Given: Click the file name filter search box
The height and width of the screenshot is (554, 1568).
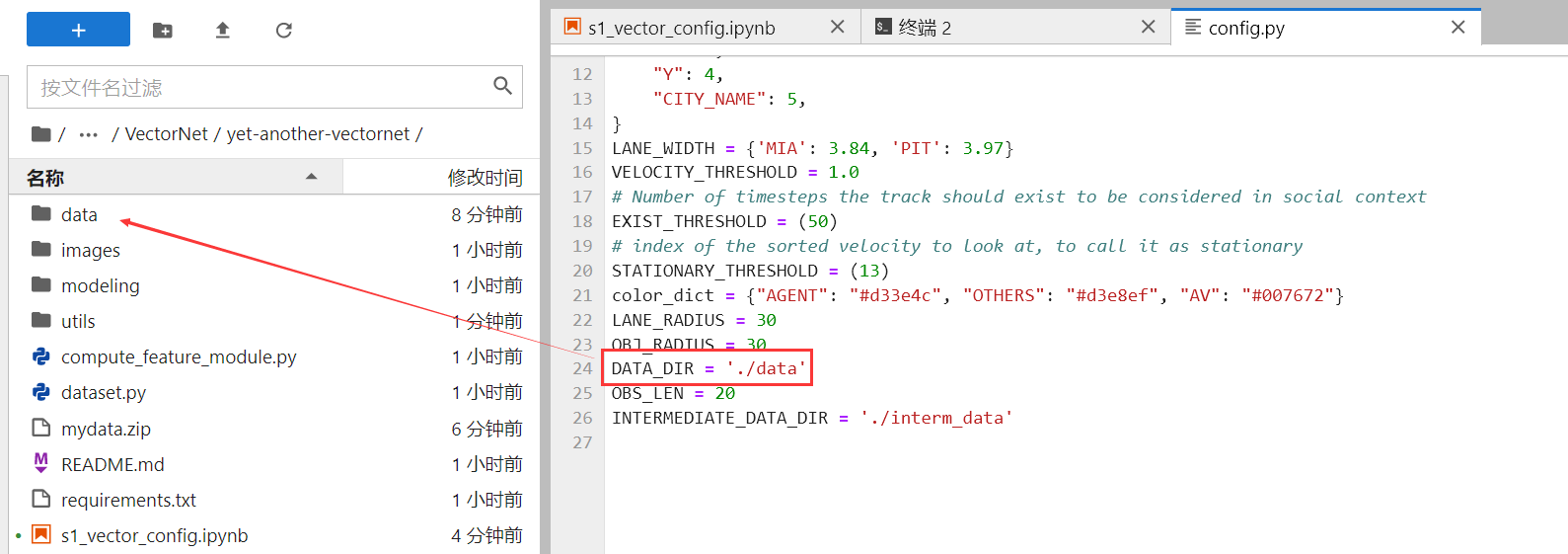Looking at the screenshot, I should pyautogui.click(x=261, y=87).
